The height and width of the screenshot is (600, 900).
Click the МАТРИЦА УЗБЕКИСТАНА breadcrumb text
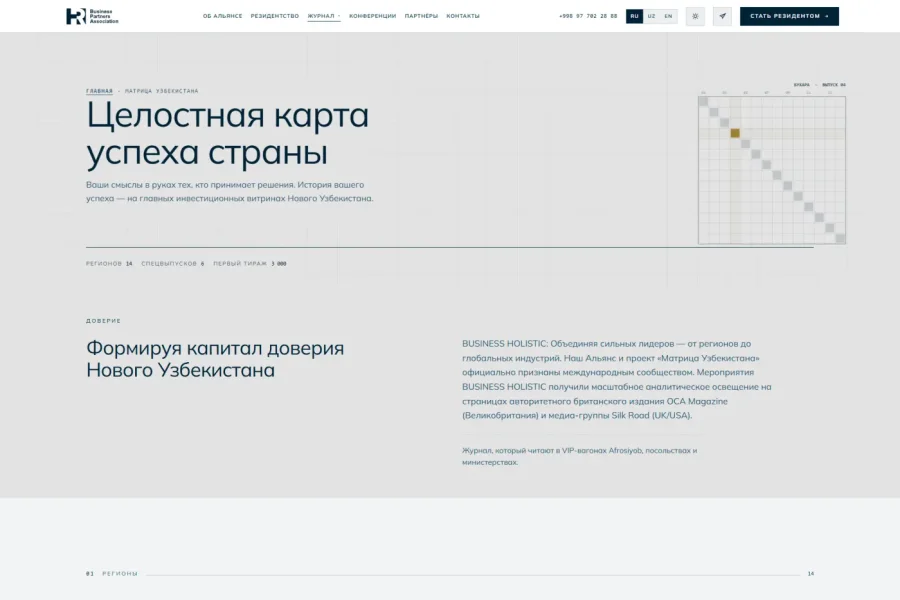(161, 91)
